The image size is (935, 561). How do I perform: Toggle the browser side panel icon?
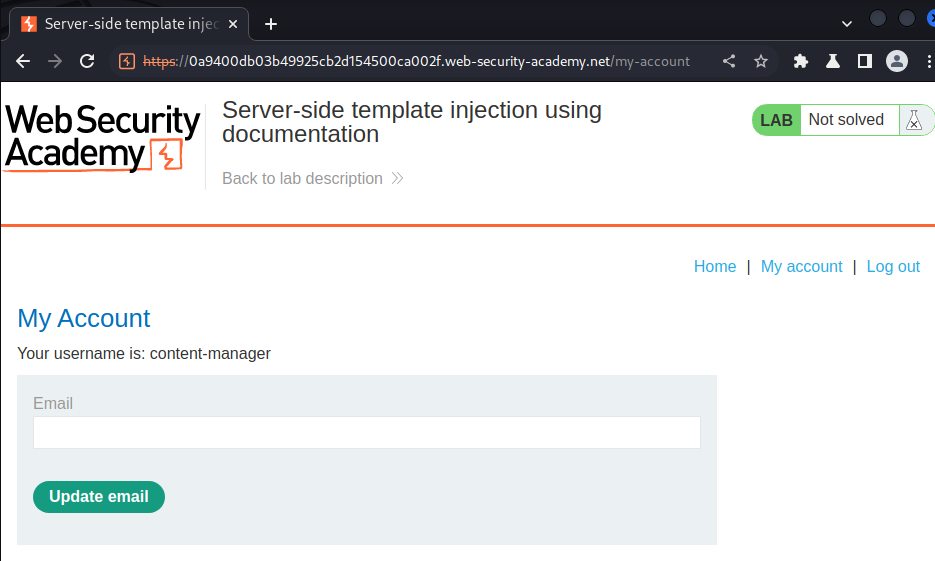coord(865,61)
